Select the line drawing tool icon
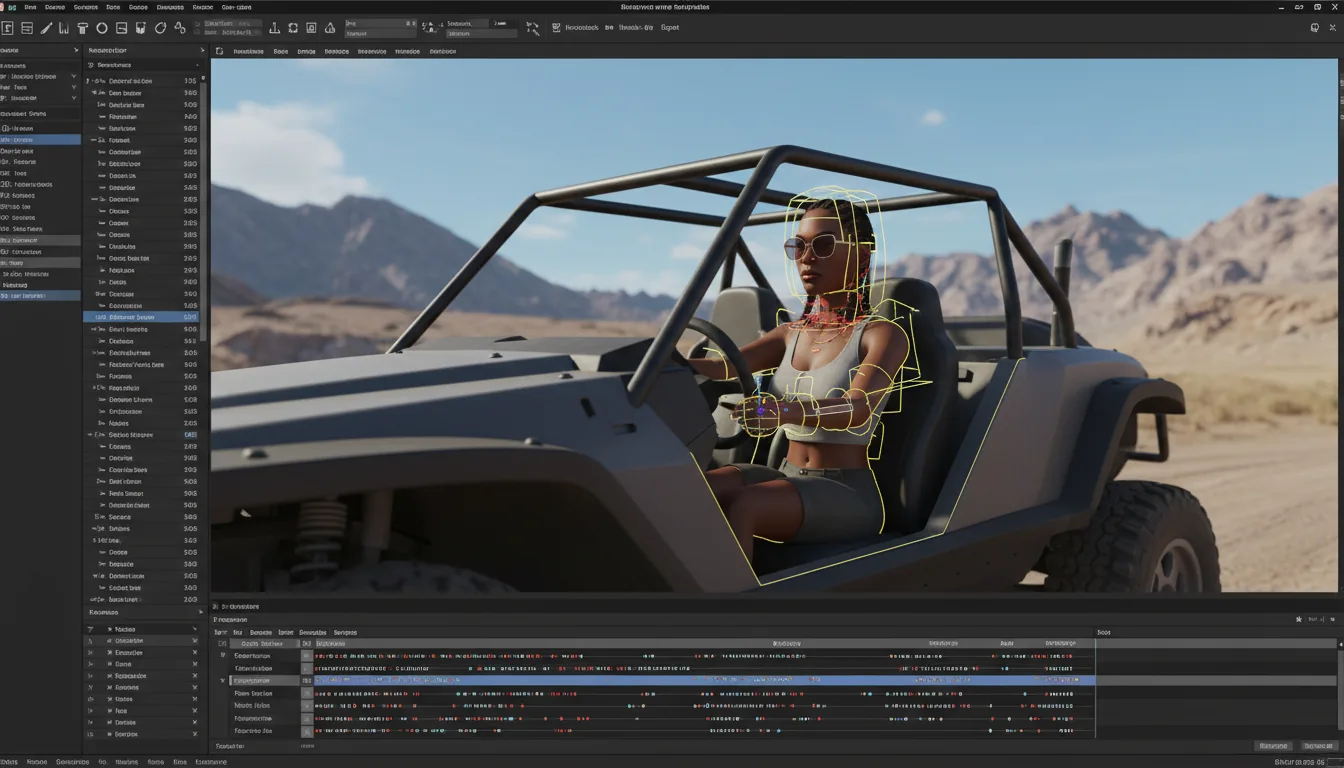This screenshot has width=1344, height=768. click(46, 27)
